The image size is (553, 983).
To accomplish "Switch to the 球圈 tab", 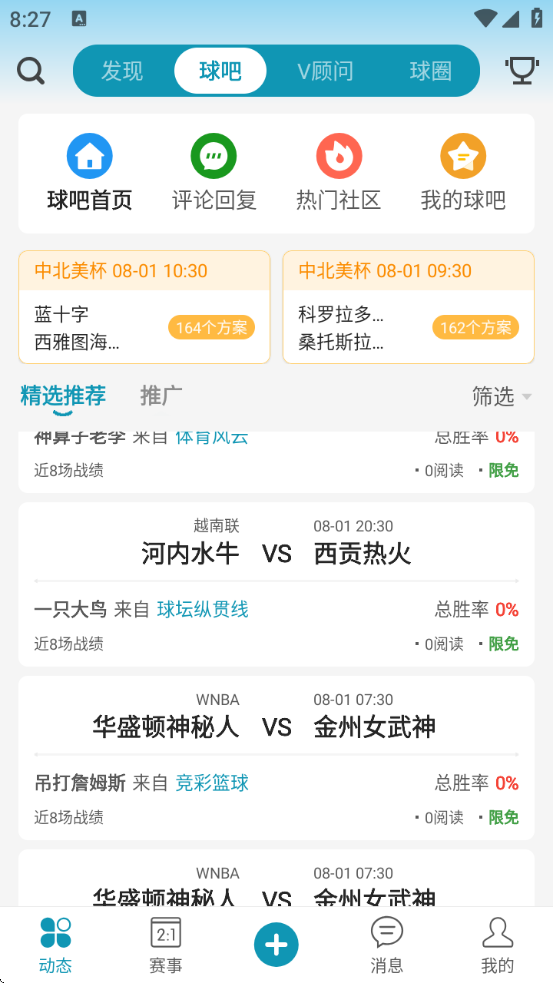I will click(431, 71).
